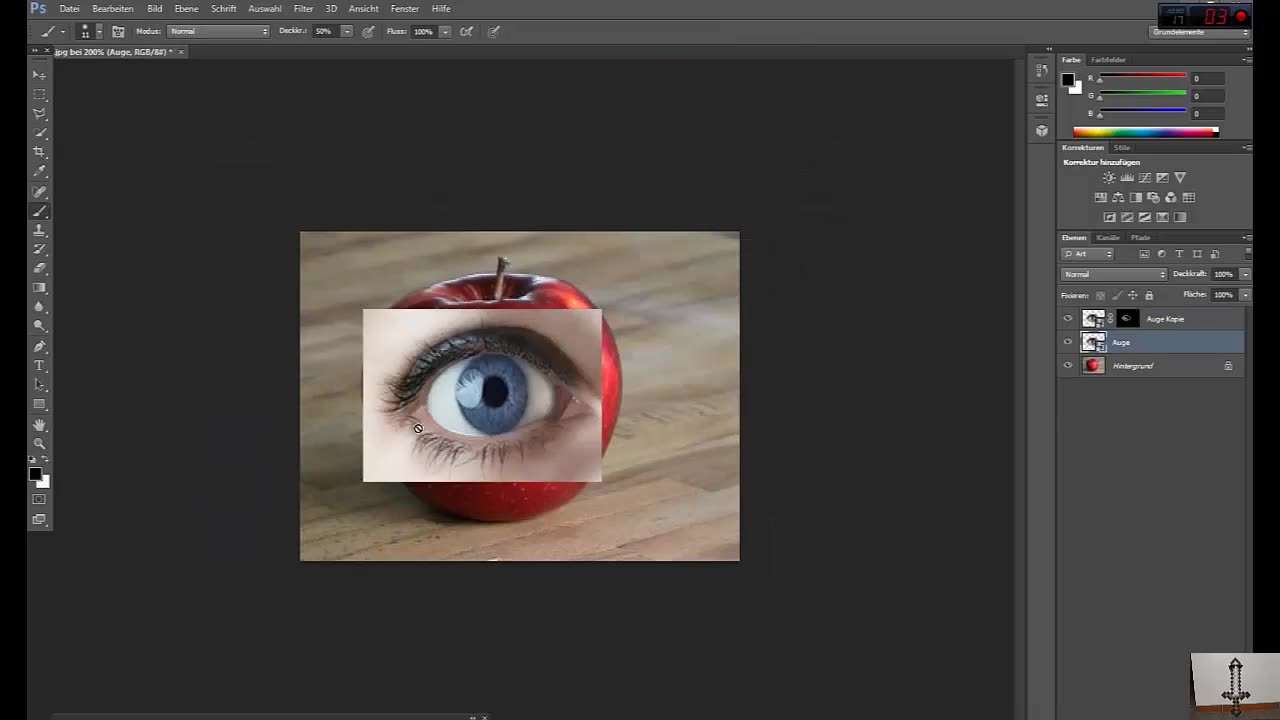Select the Eraser tool
The height and width of the screenshot is (720, 1280).
point(40,268)
